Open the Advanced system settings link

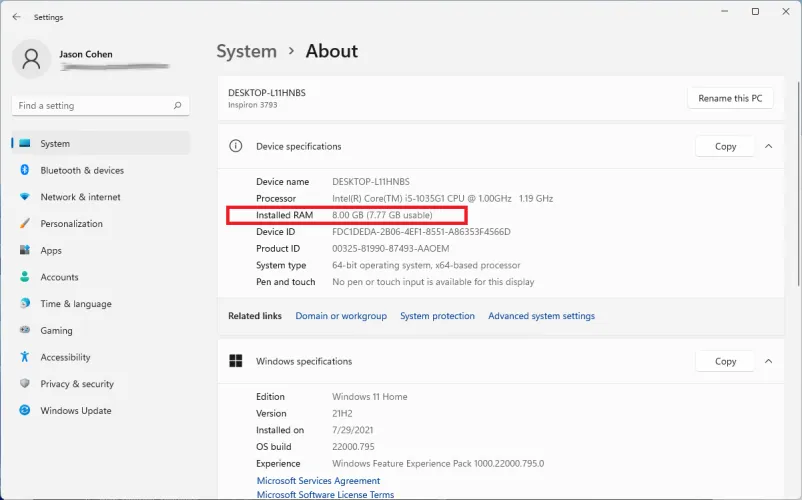pyautogui.click(x=541, y=316)
